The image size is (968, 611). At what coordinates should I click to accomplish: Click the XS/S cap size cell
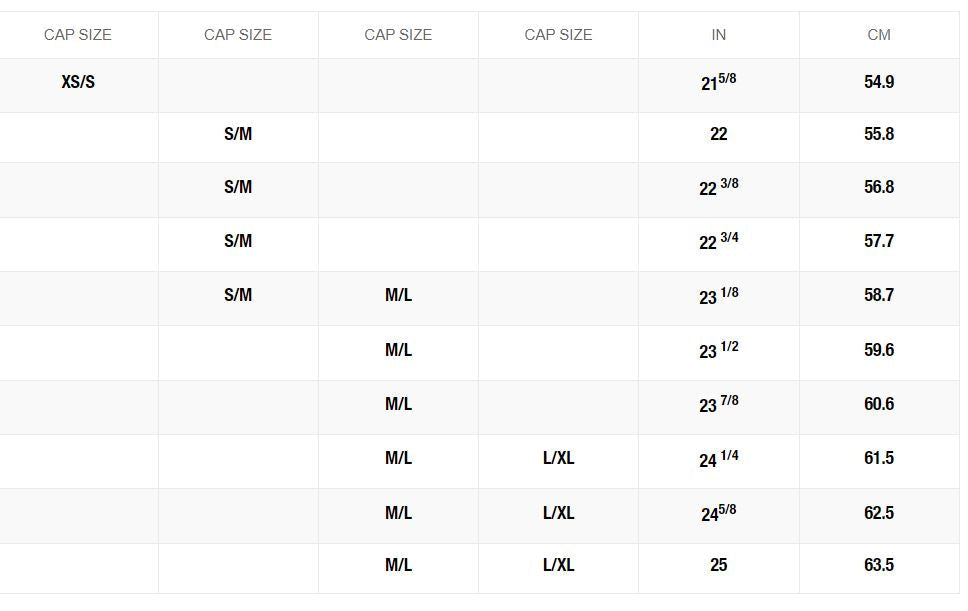point(78,82)
